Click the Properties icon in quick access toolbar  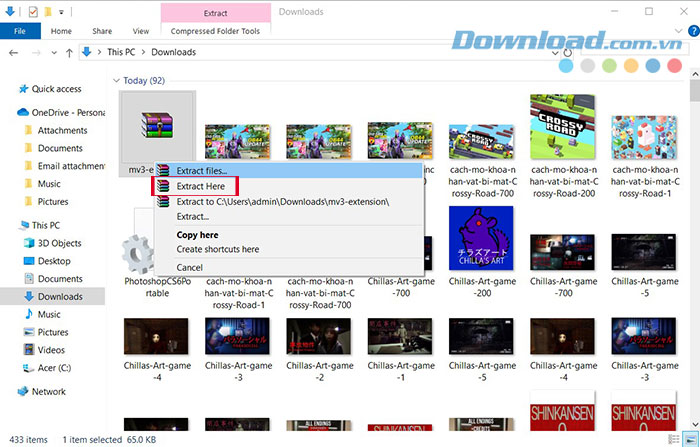coord(32,12)
